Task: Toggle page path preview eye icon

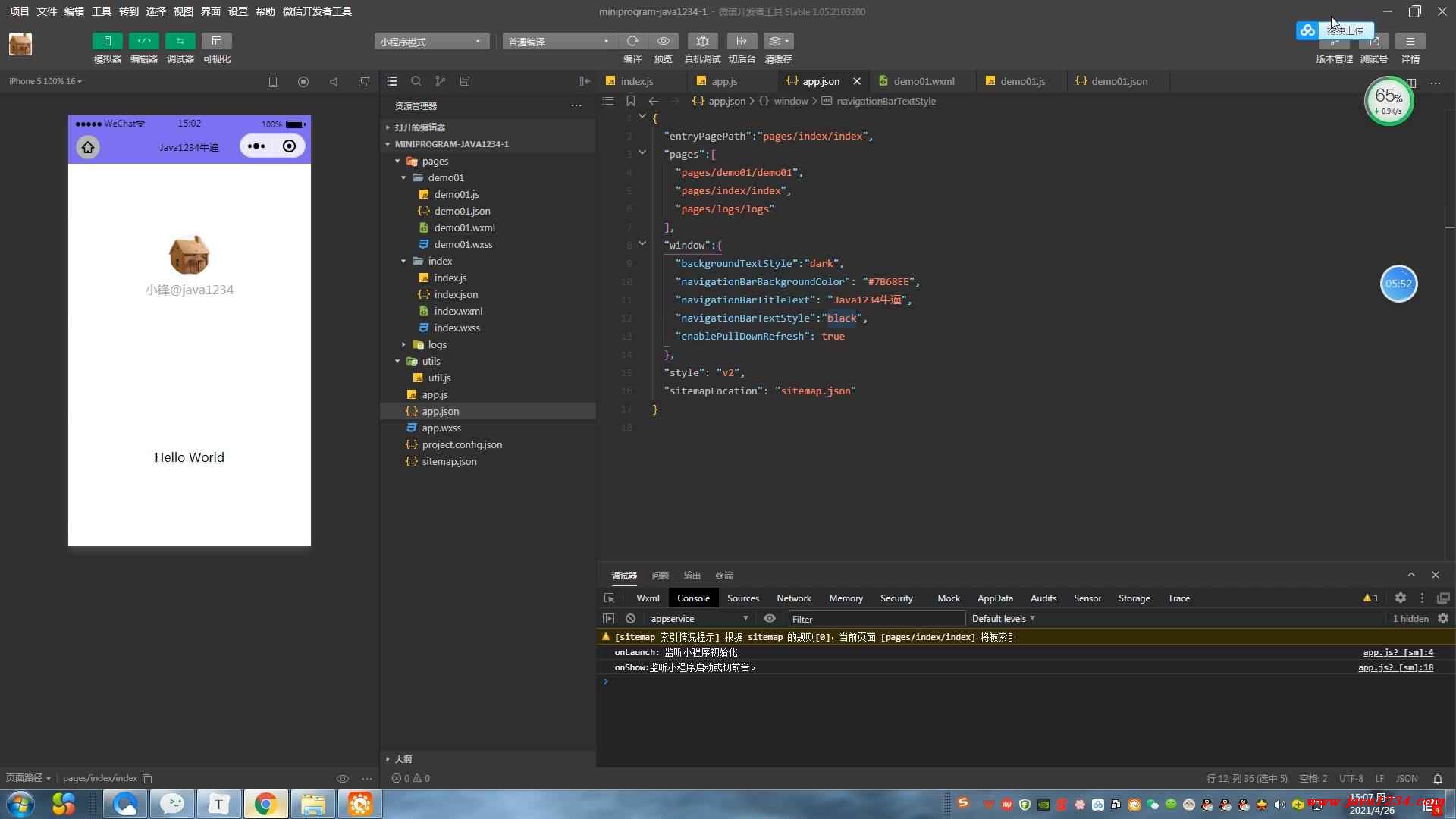Action: point(343,778)
